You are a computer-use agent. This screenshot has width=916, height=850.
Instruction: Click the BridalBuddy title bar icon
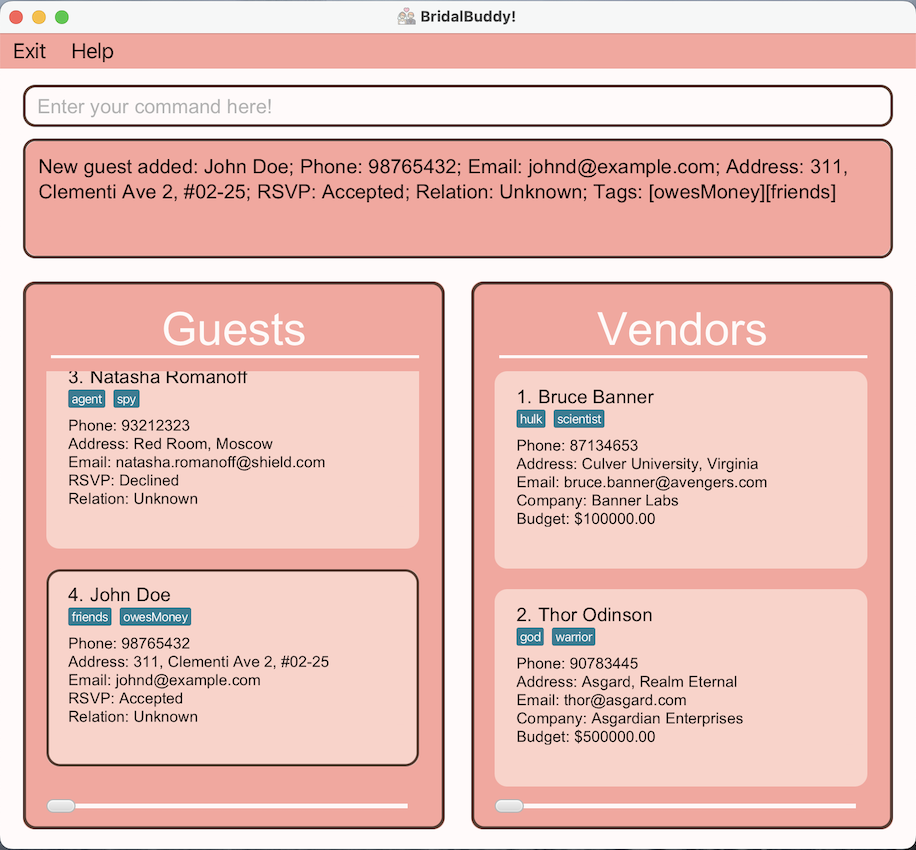point(406,16)
